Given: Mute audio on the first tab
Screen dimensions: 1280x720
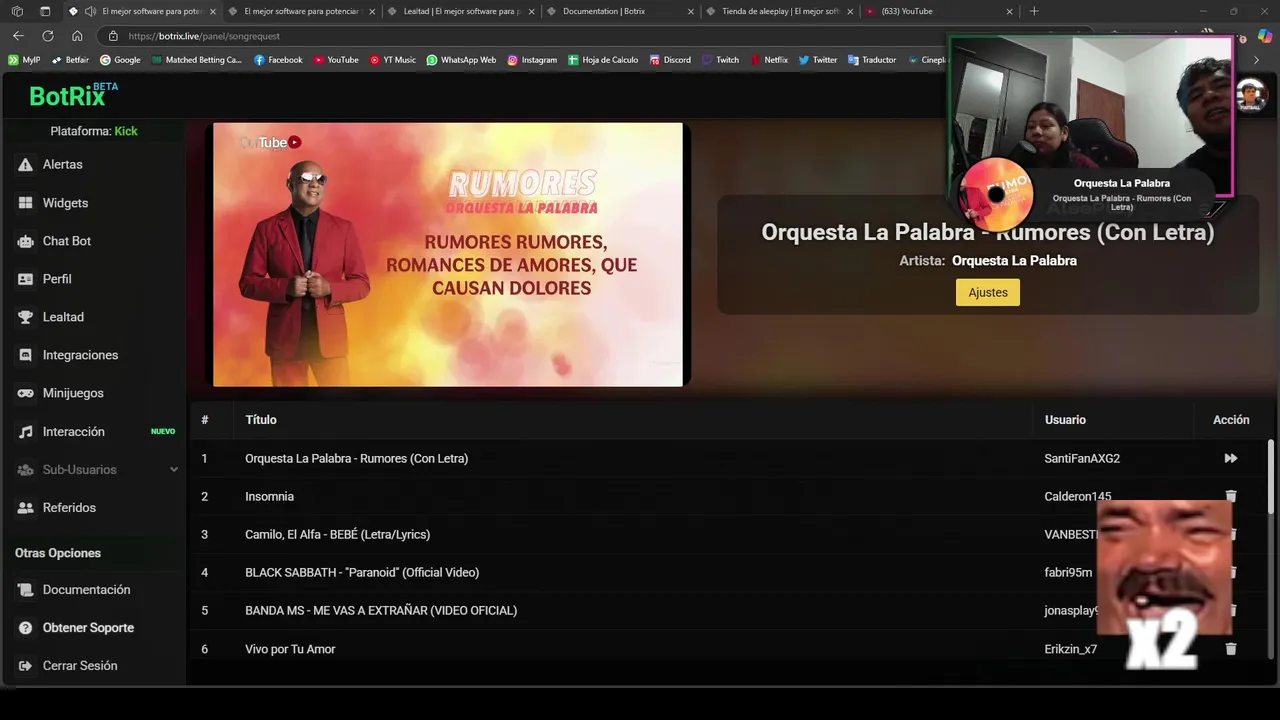Looking at the screenshot, I should point(91,11).
